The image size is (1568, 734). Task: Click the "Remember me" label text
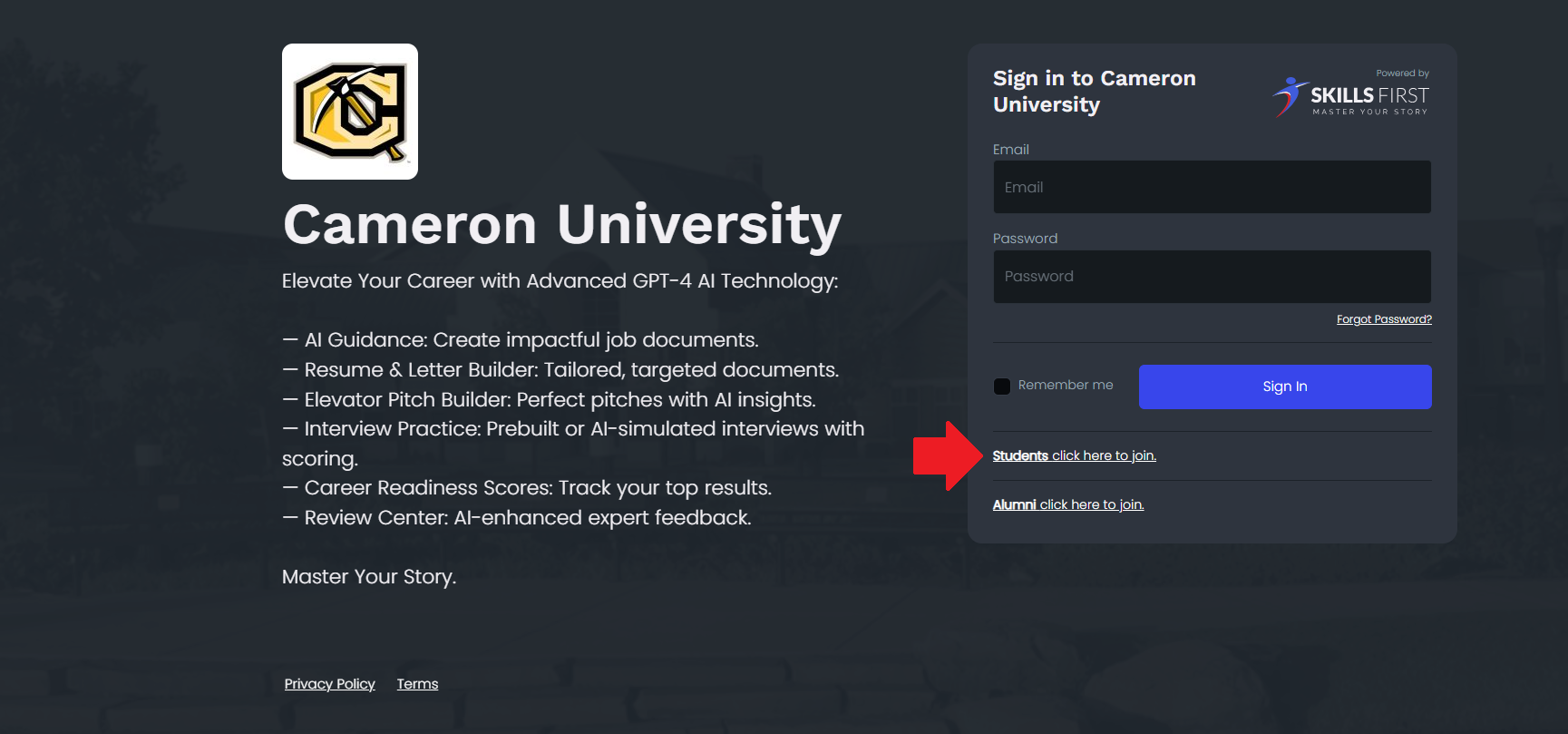pos(1066,386)
